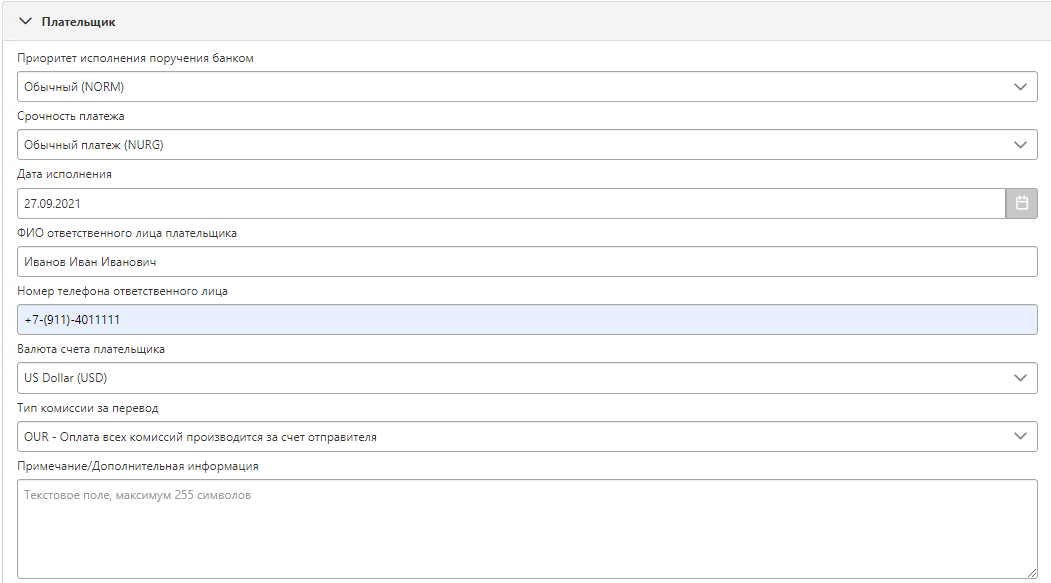Focus the Примечание additional information textarea

coord(527,529)
